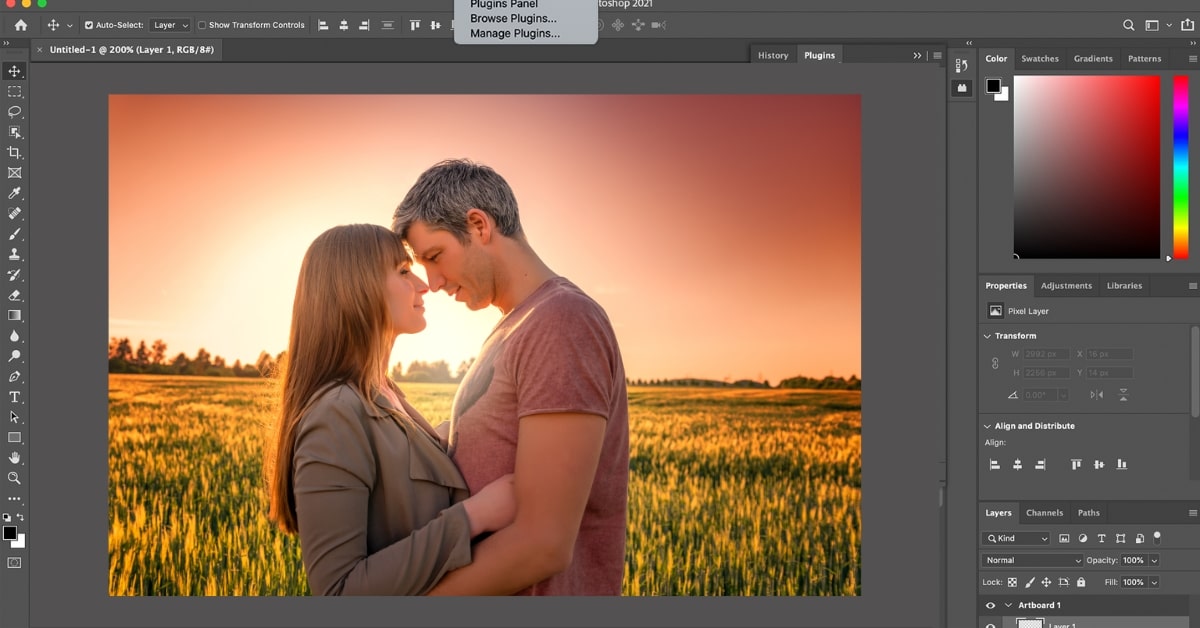Click align left edges in Properties panel
The image size is (1200, 628).
(995, 464)
